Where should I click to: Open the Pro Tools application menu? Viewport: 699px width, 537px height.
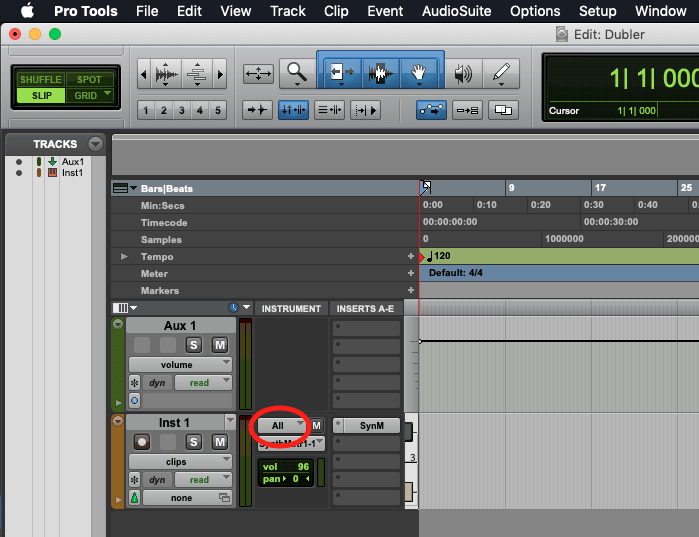(x=86, y=11)
